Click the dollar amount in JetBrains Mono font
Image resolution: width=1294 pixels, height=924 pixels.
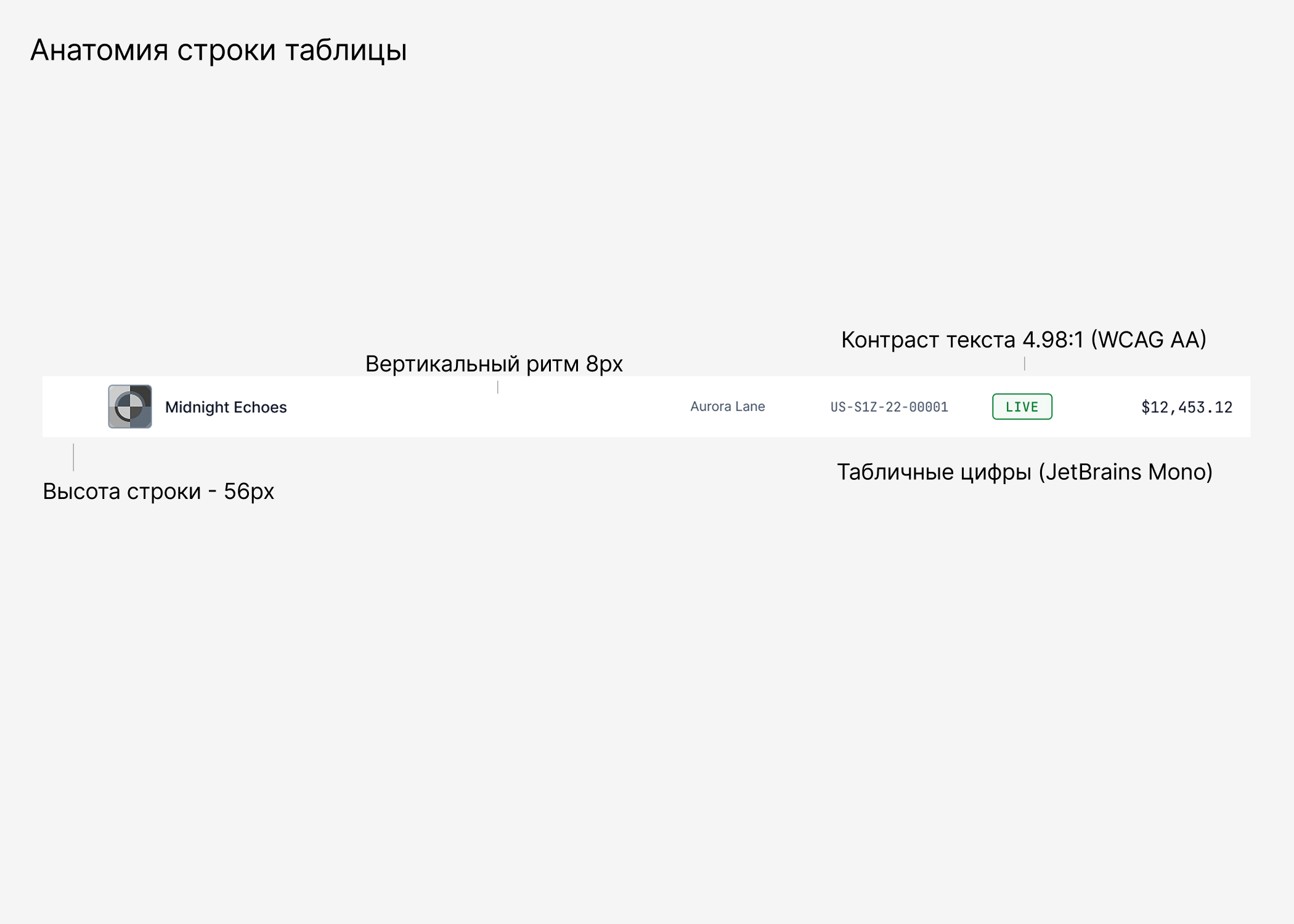pyautogui.click(x=1187, y=407)
